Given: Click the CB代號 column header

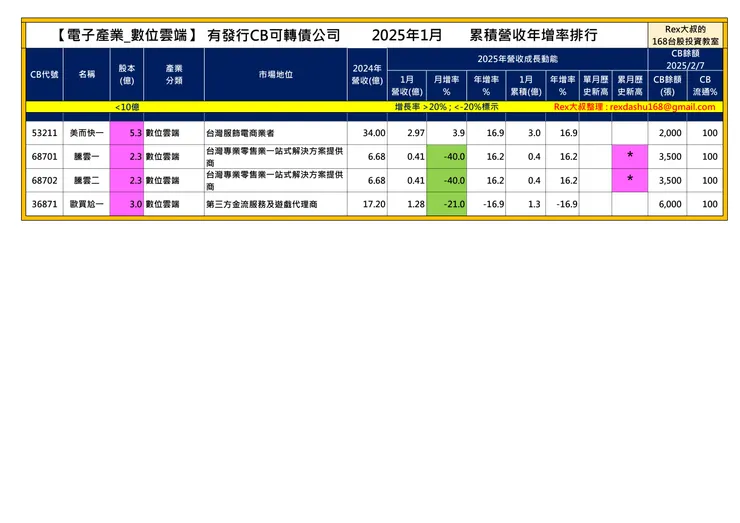Looking at the screenshot, I should coord(44,75).
